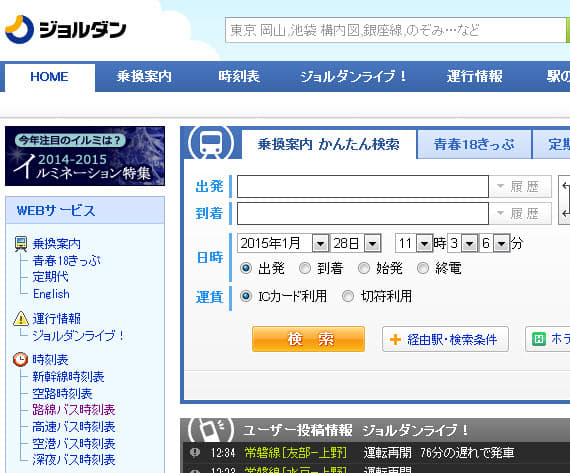This screenshot has height=473, width=570.
Task: Open the minute ones dropdown showing 6
Action: 495,243
